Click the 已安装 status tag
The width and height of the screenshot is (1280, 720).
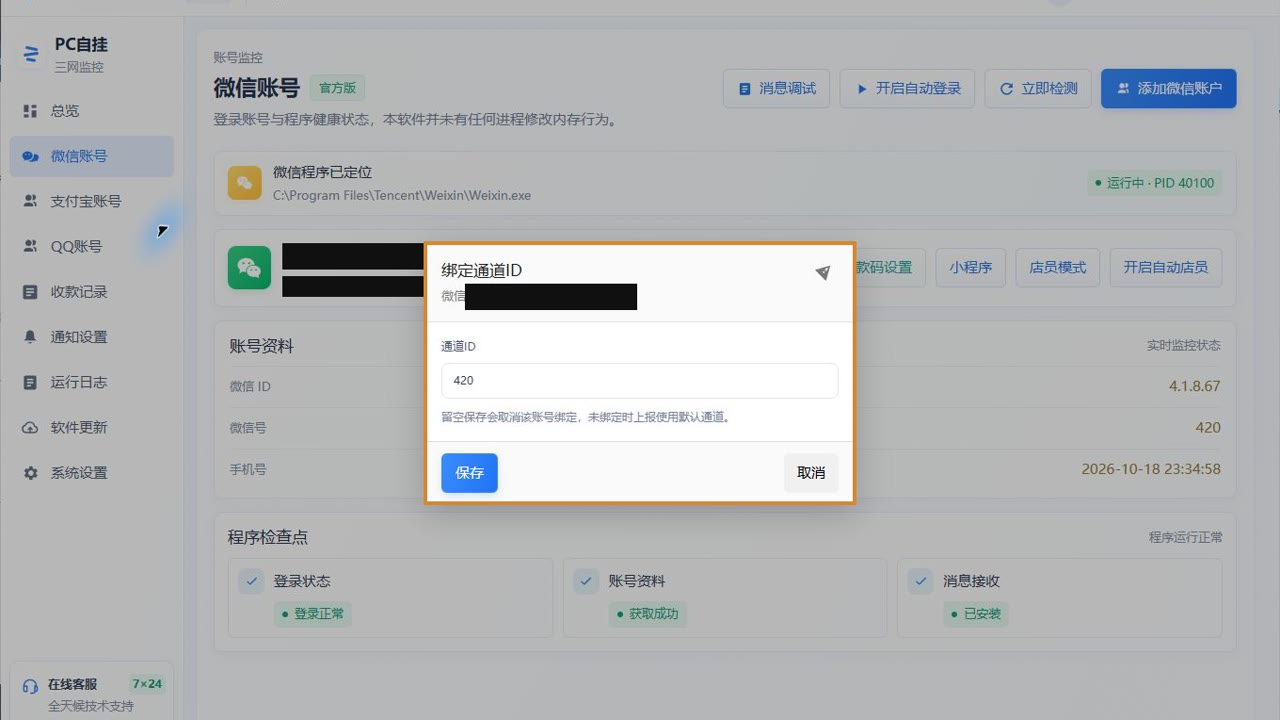975,613
